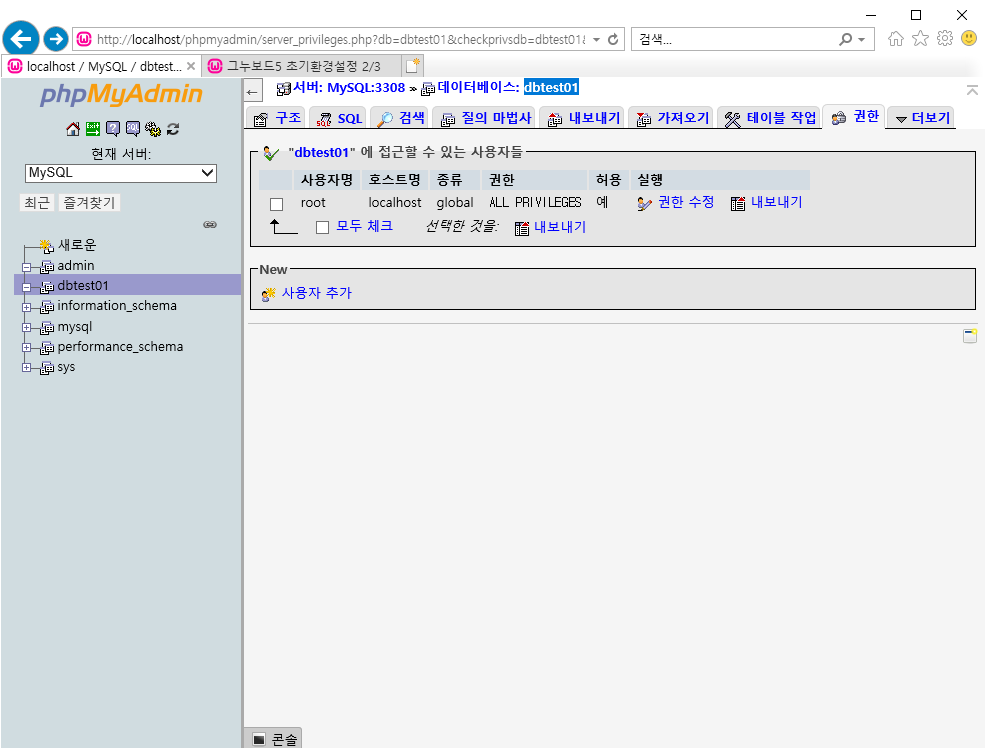
Task: Reload the navigation panel
Action: pyautogui.click(x=173, y=129)
